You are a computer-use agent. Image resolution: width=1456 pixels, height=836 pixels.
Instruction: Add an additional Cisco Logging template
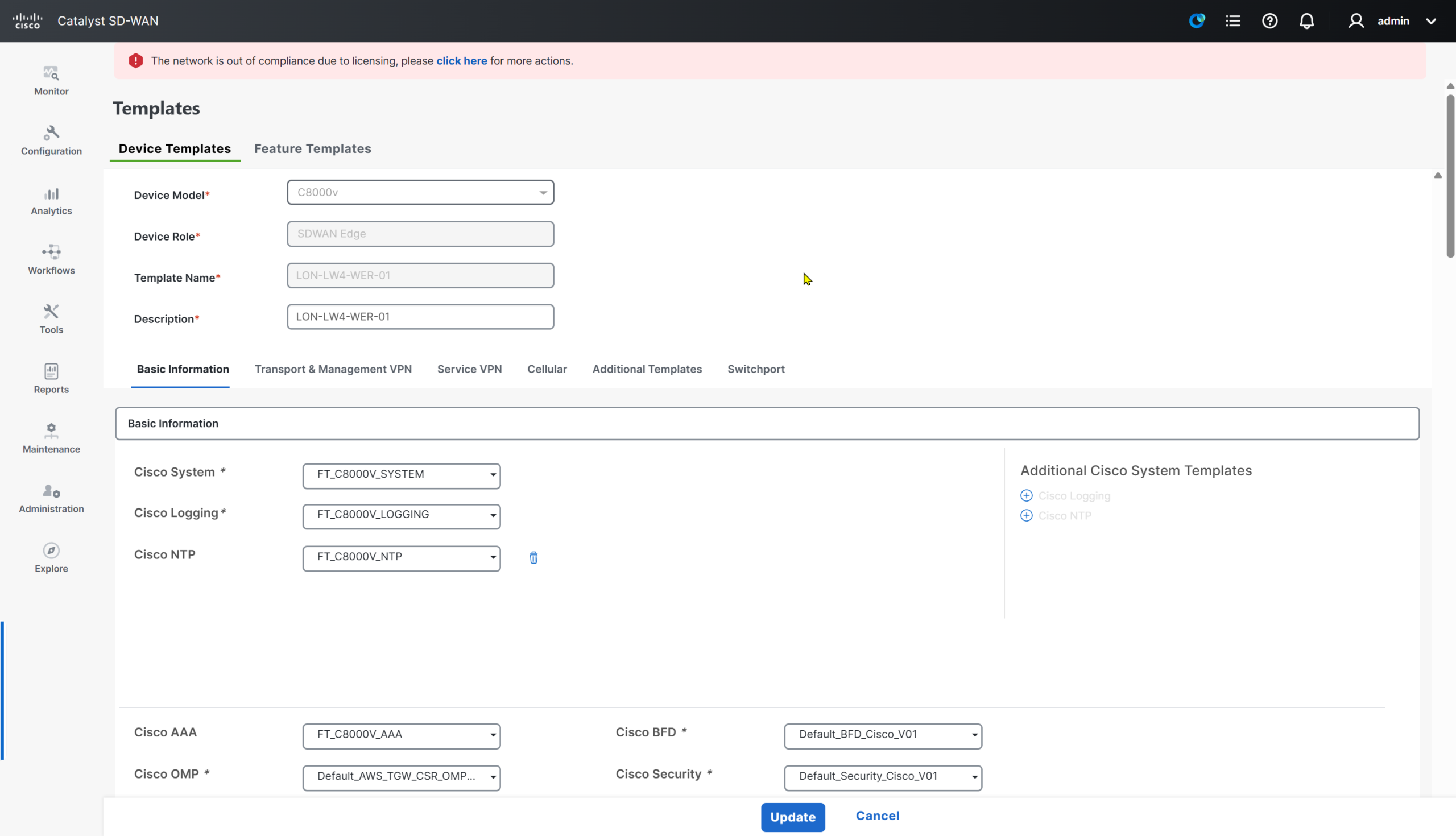1074,495
